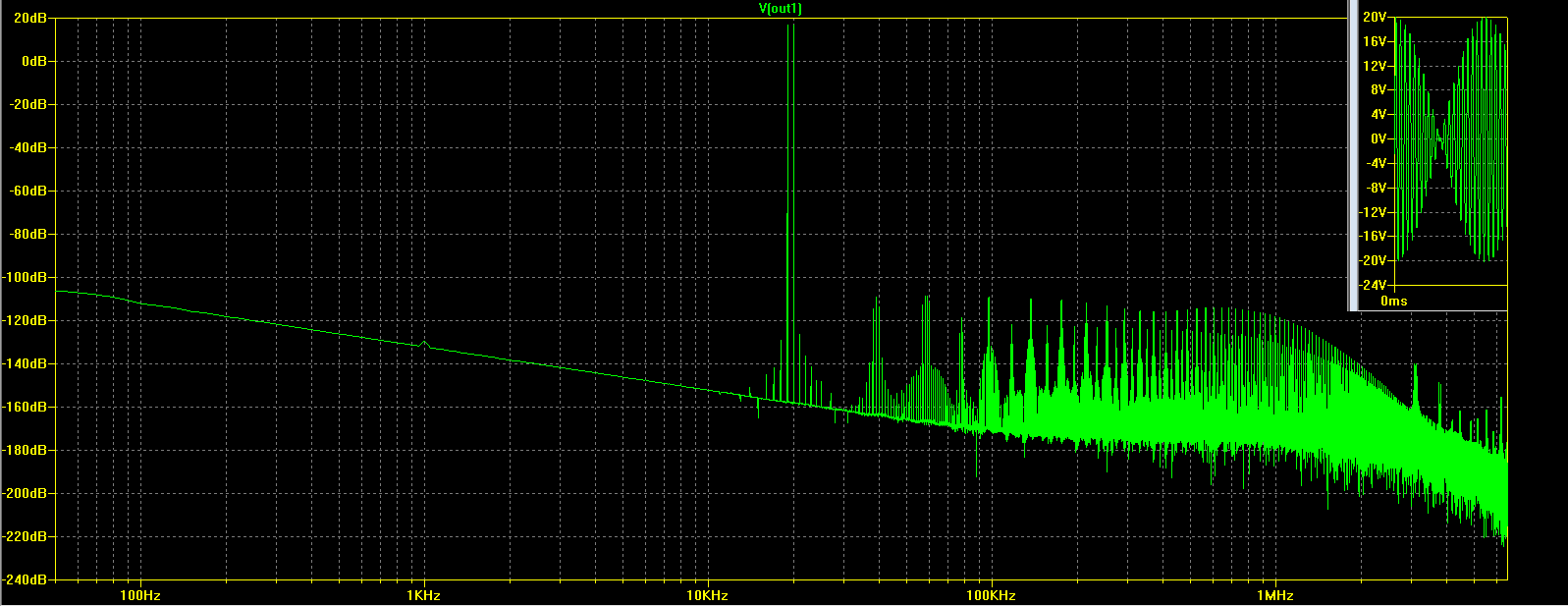Click the 0dB vertical axis label

34,61
